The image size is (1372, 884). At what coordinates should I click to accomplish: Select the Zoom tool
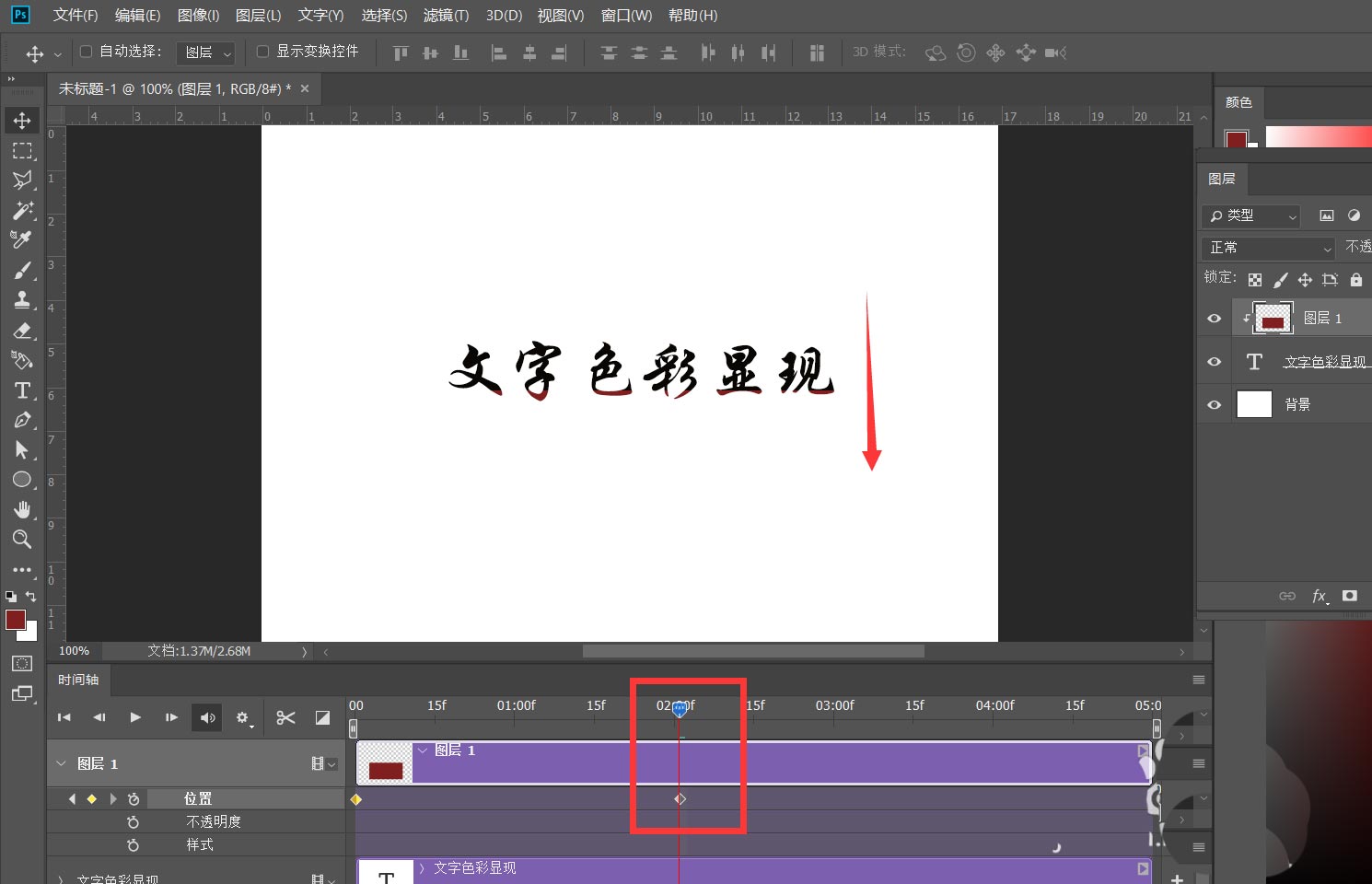pyautogui.click(x=22, y=539)
